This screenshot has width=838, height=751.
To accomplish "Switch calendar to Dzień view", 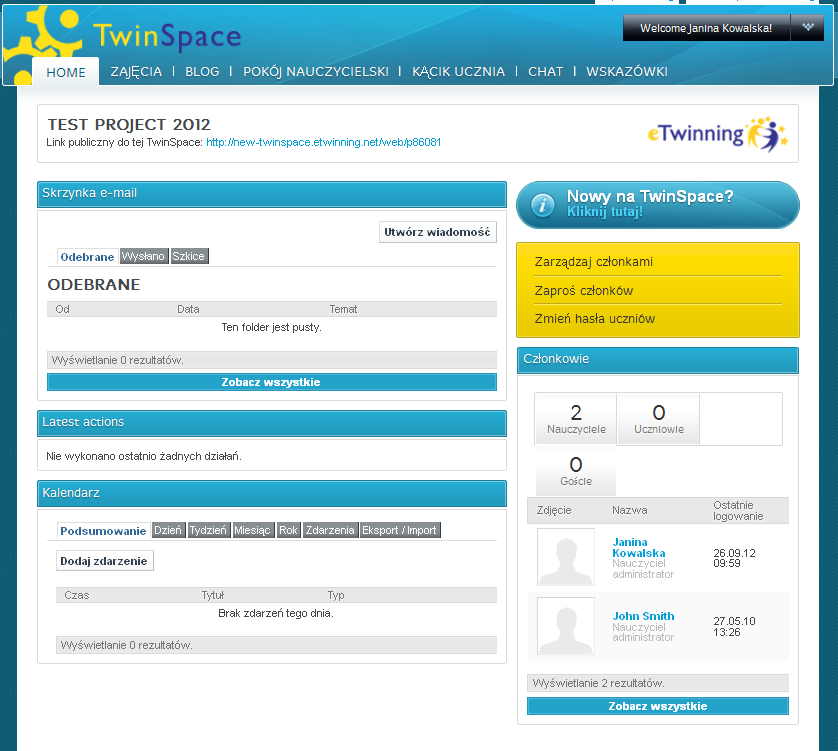I will coord(168,530).
